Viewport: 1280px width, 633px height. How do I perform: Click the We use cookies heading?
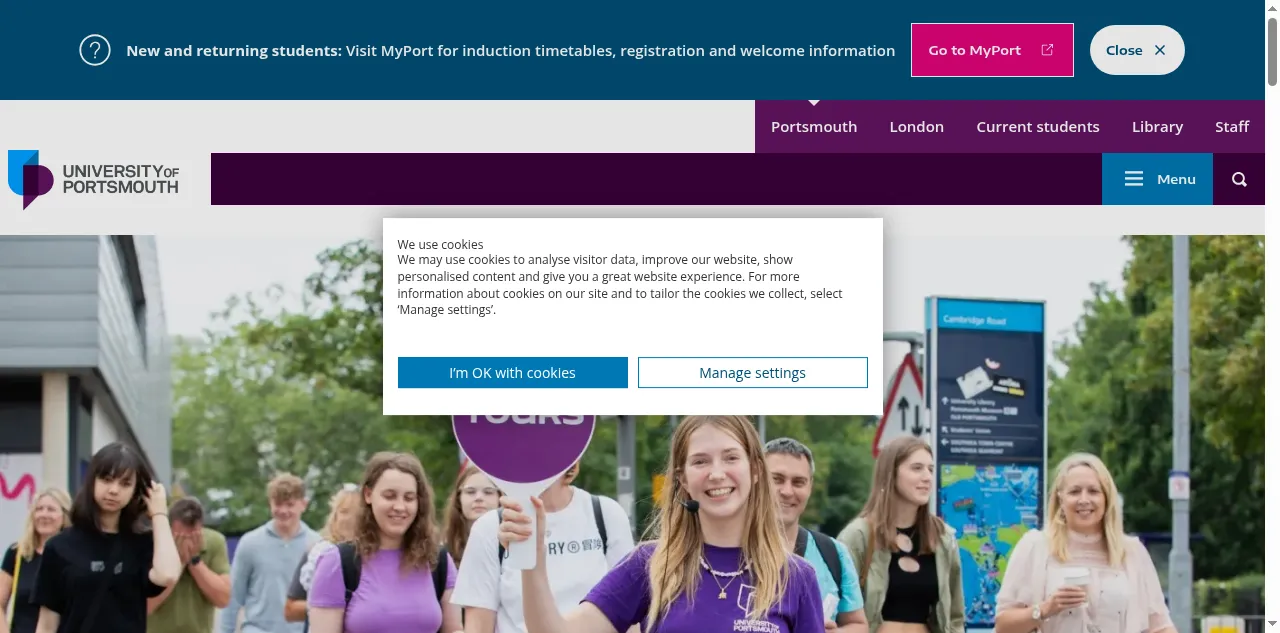point(440,244)
